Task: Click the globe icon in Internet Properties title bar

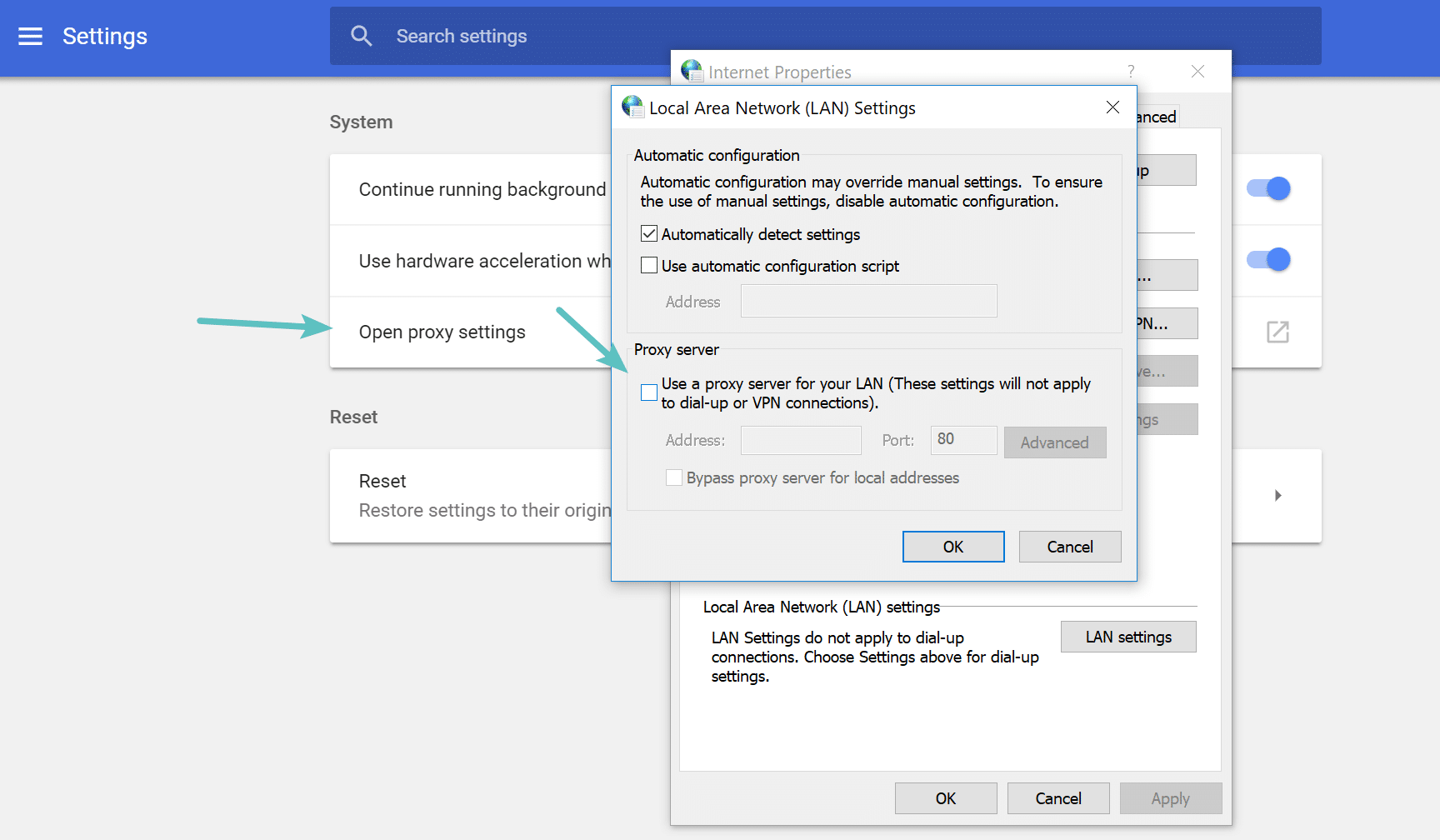Action: (x=692, y=72)
